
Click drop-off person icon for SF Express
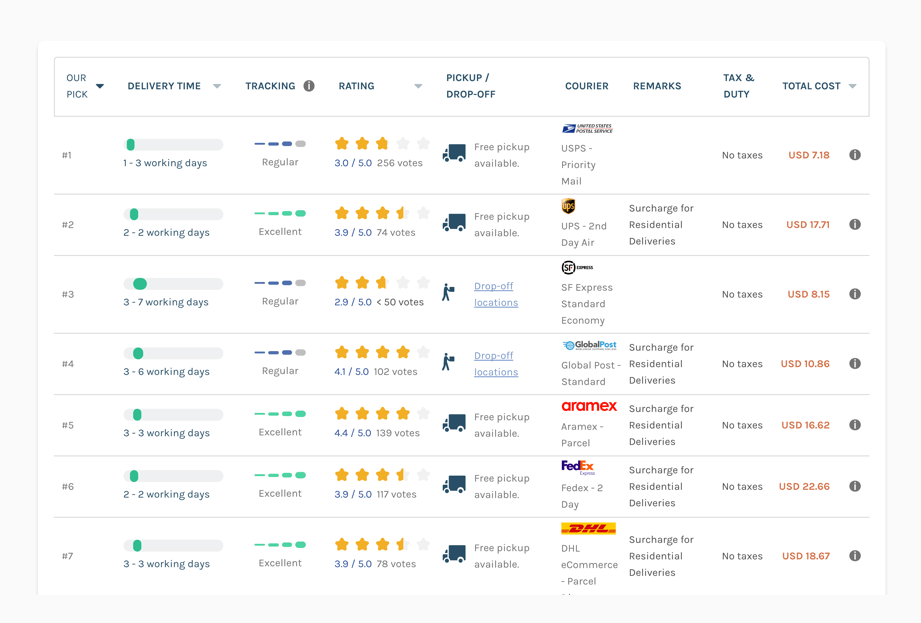click(449, 293)
